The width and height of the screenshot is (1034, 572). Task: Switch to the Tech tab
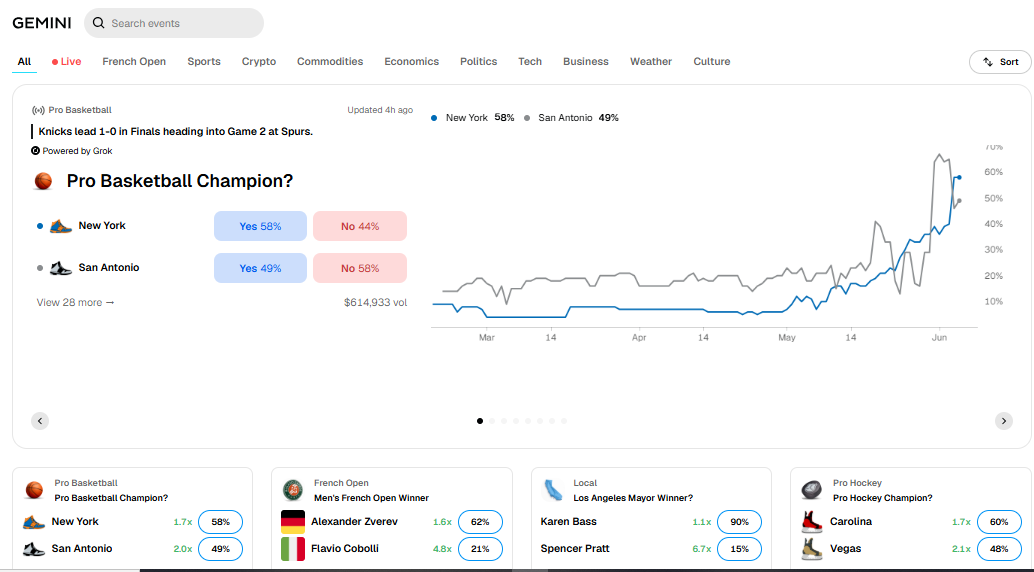tap(530, 61)
